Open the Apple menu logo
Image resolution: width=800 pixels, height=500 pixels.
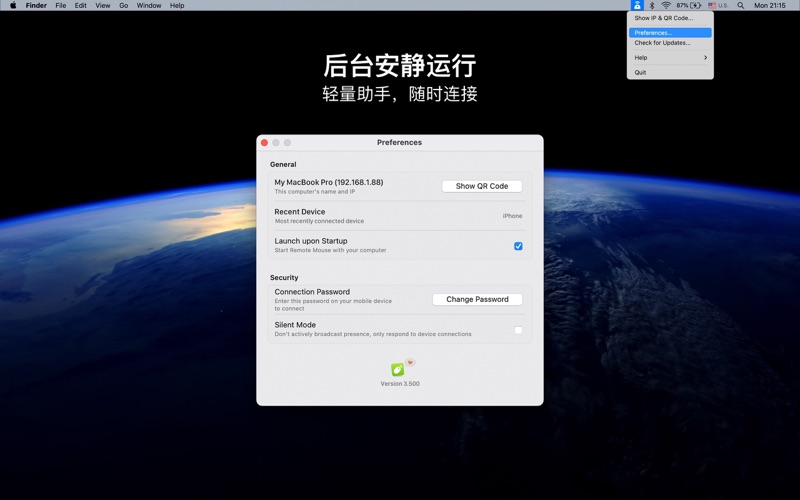click(x=13, y=6)
